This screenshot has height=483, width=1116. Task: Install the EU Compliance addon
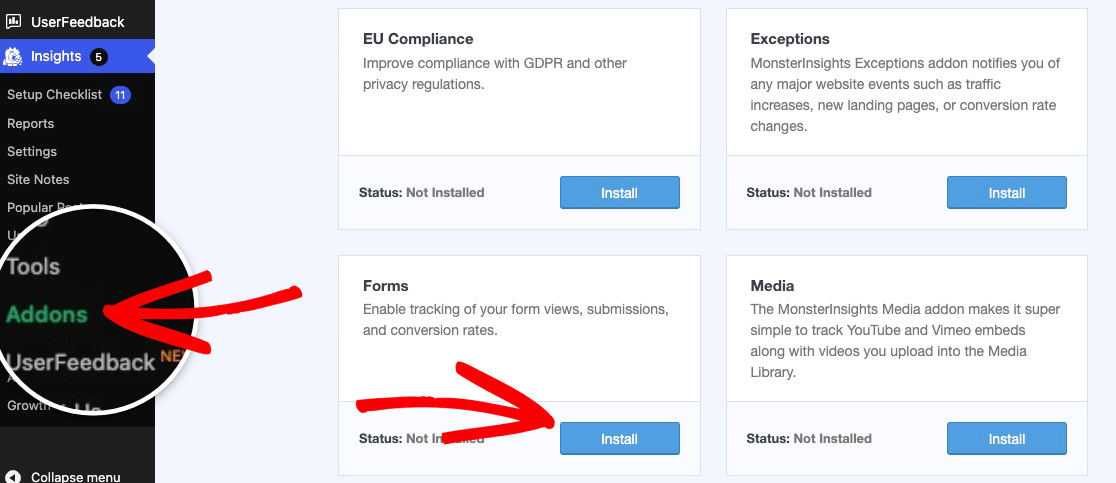[619, 192]
